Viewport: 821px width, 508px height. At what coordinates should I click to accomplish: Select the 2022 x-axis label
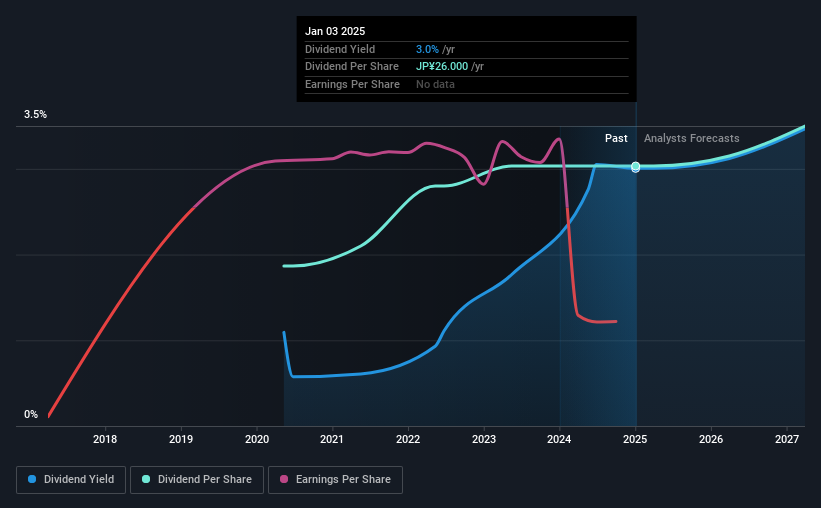point(408,439)
